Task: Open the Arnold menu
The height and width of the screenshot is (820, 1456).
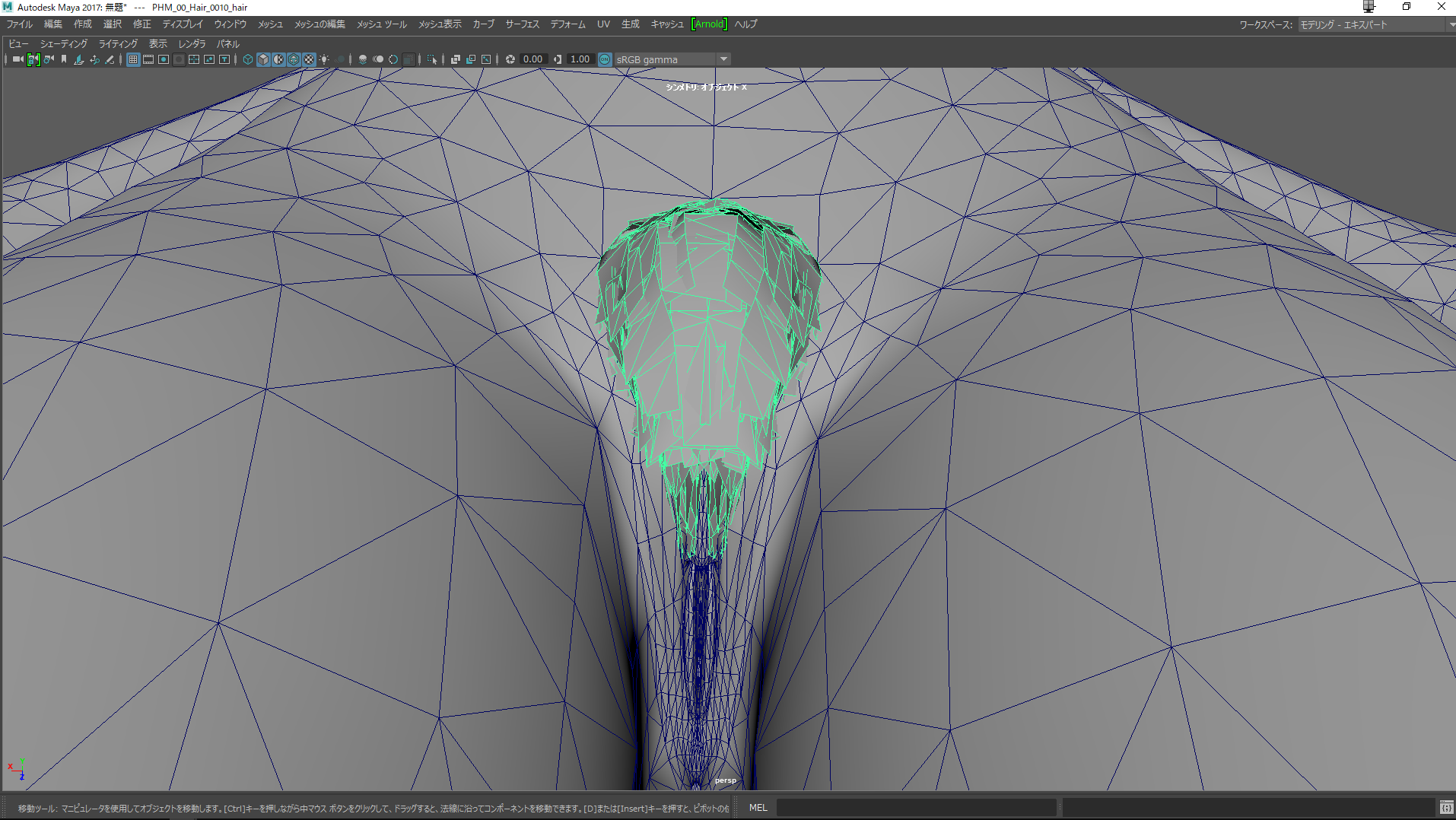Action: click(x=709, y=24)
